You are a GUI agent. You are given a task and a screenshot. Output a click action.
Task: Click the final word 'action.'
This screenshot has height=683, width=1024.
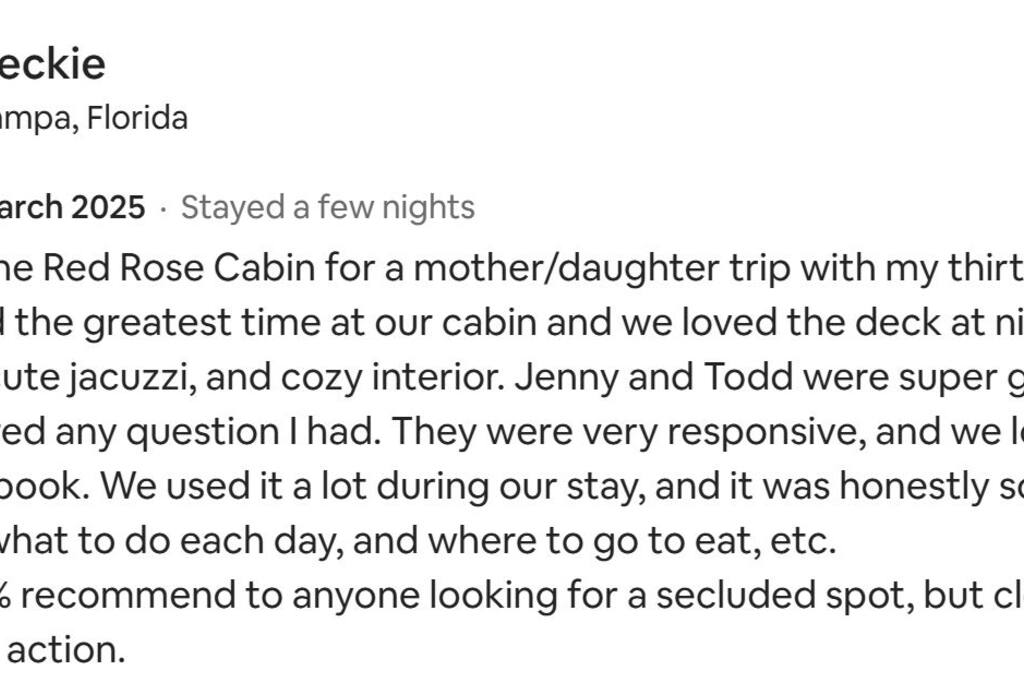[67, 651]
